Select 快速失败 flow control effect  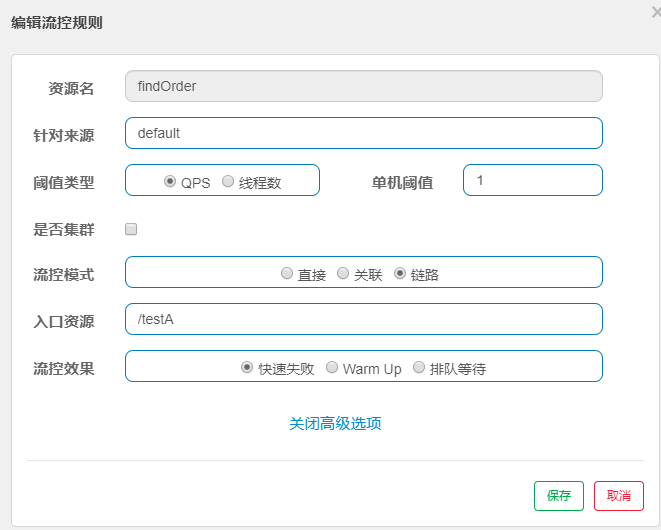click(x=247, y=367)
